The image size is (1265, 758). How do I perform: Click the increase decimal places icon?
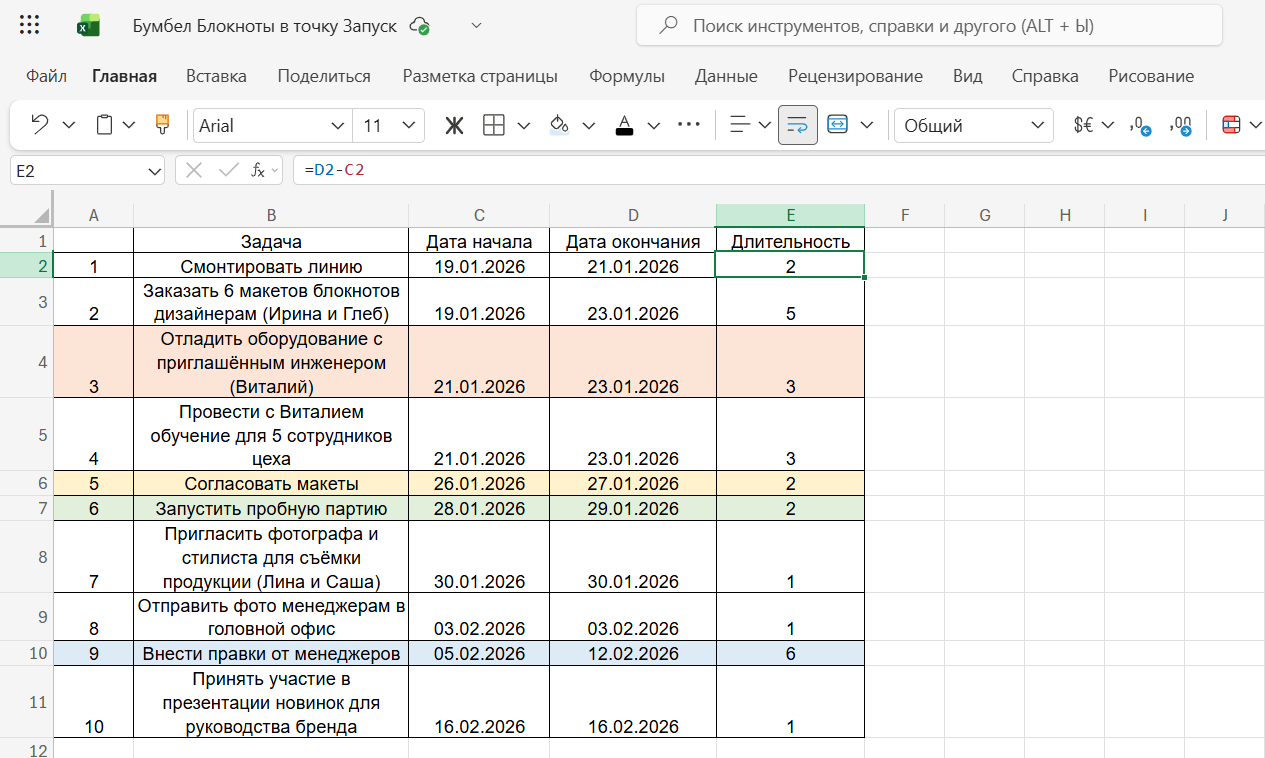(1180, 125)
